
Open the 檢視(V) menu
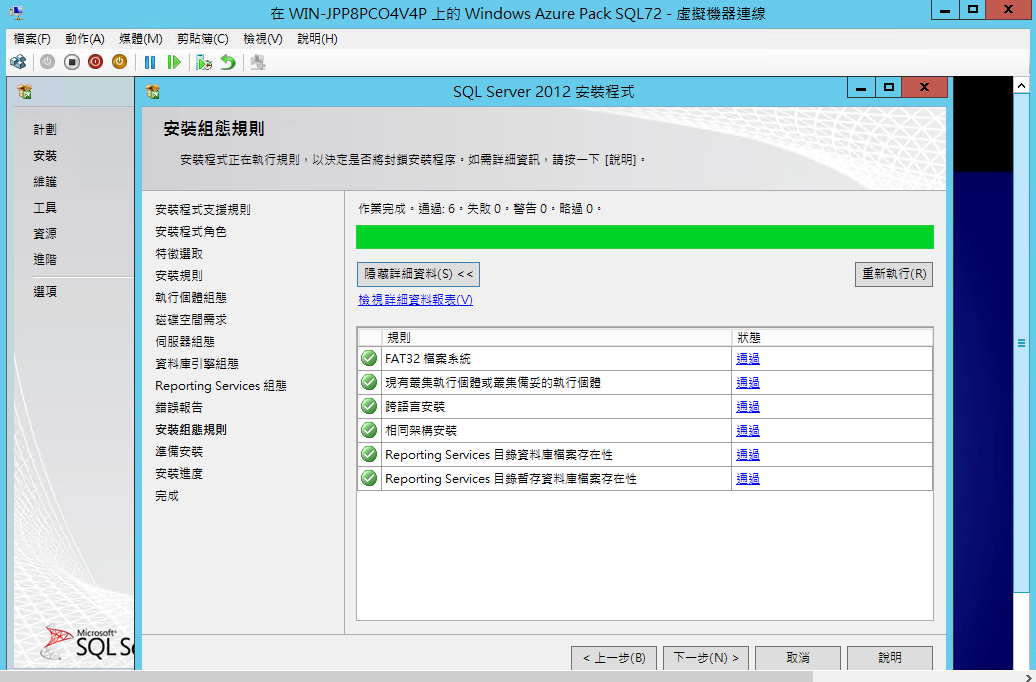(x=263, y=39)
